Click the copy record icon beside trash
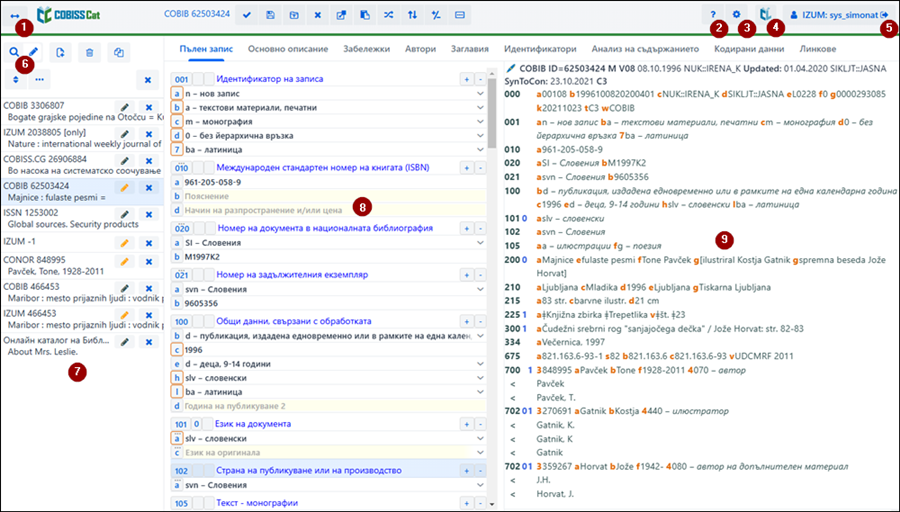 [x=119, y=53]
